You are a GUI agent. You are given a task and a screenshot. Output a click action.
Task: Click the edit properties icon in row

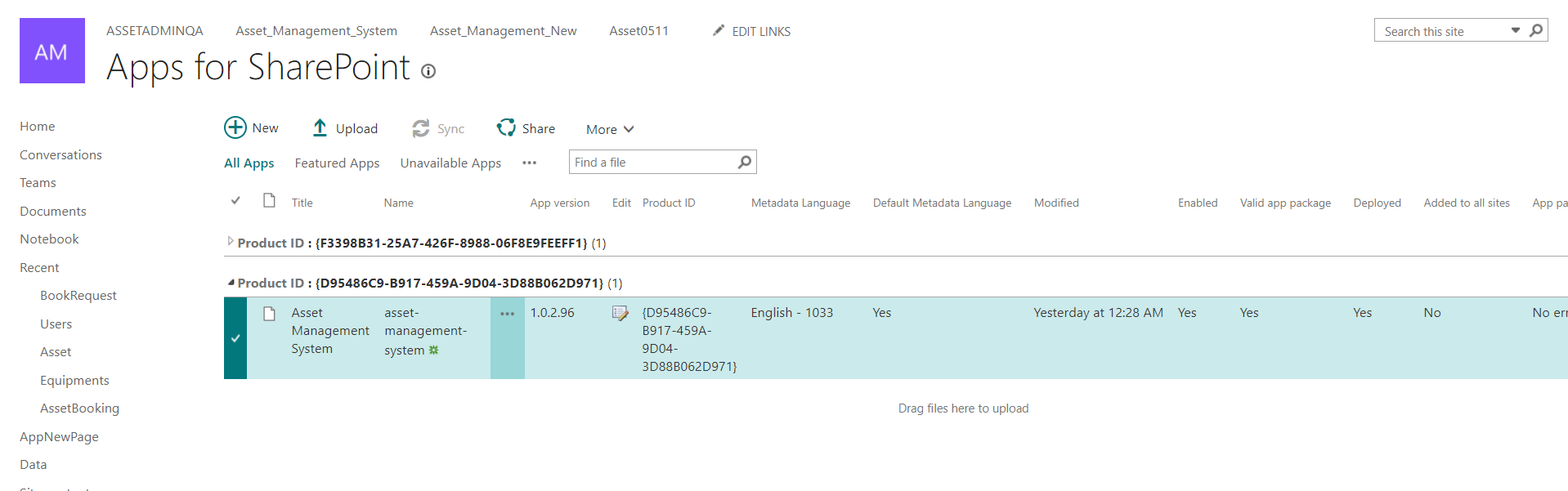pos(620,313)
